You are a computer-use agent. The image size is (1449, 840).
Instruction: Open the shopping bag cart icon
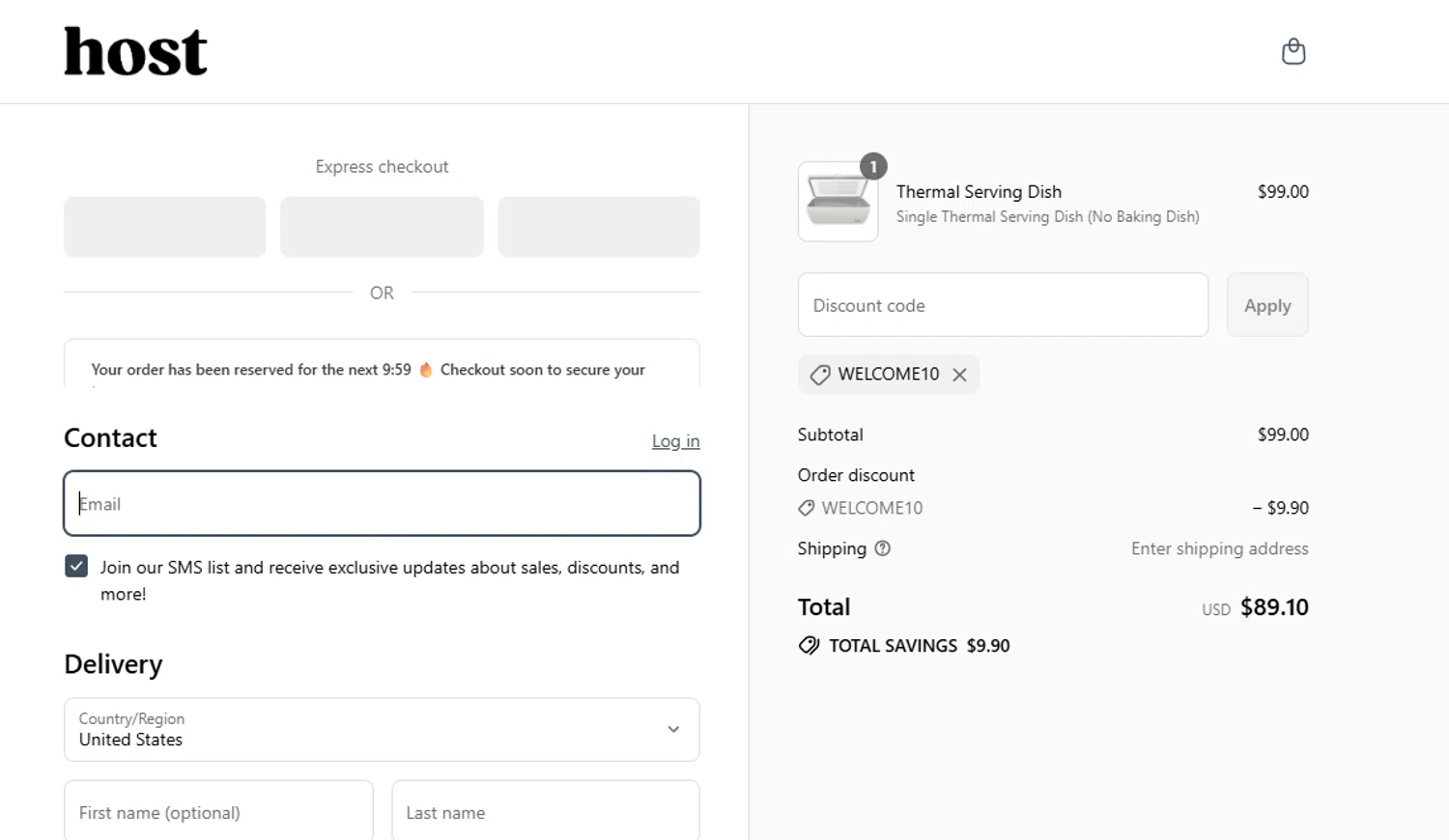1293,51
